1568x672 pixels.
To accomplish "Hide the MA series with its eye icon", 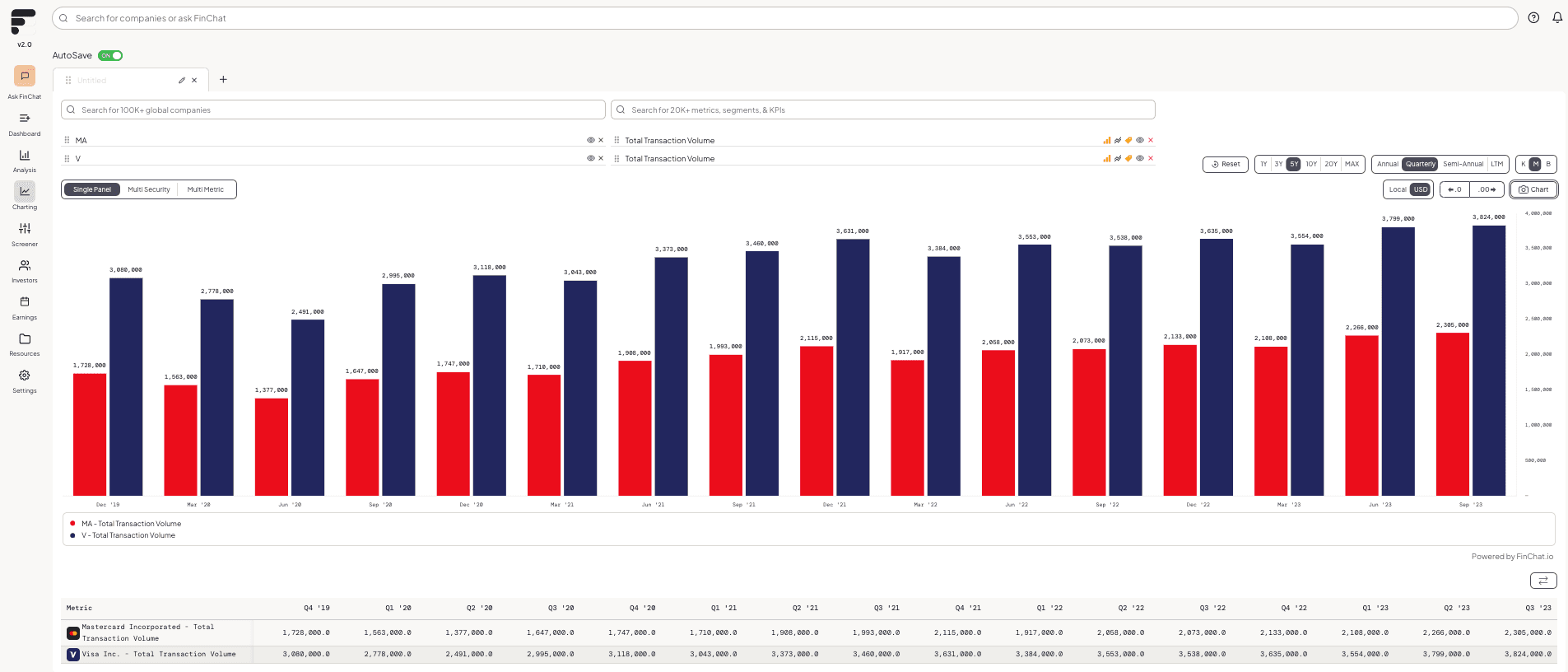I will [x=590, y=140].
